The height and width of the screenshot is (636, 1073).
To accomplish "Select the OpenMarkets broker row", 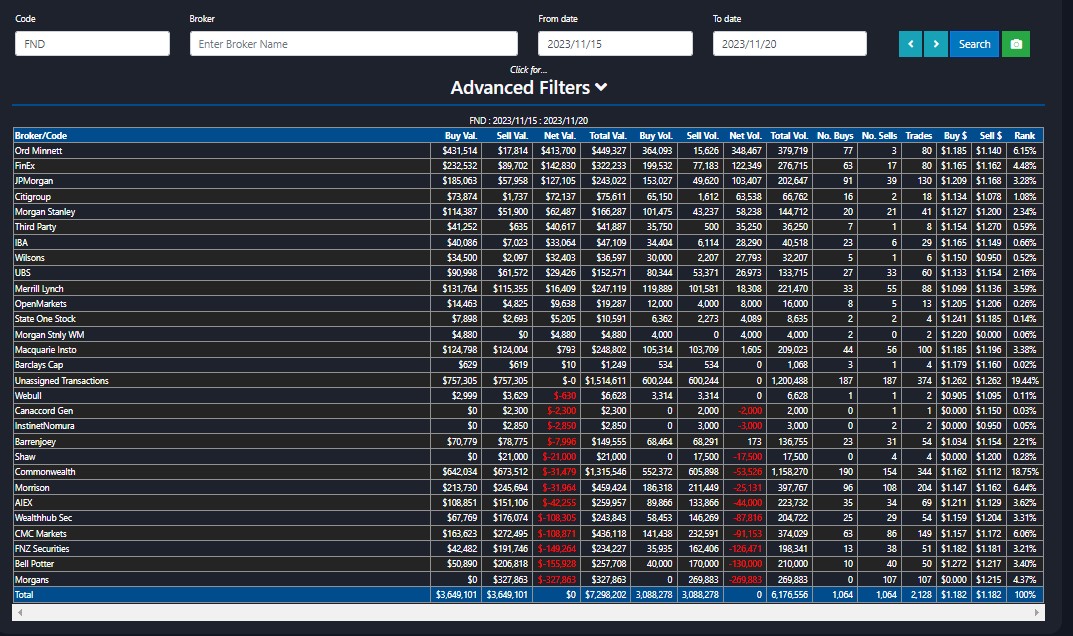I will point(528,303).
